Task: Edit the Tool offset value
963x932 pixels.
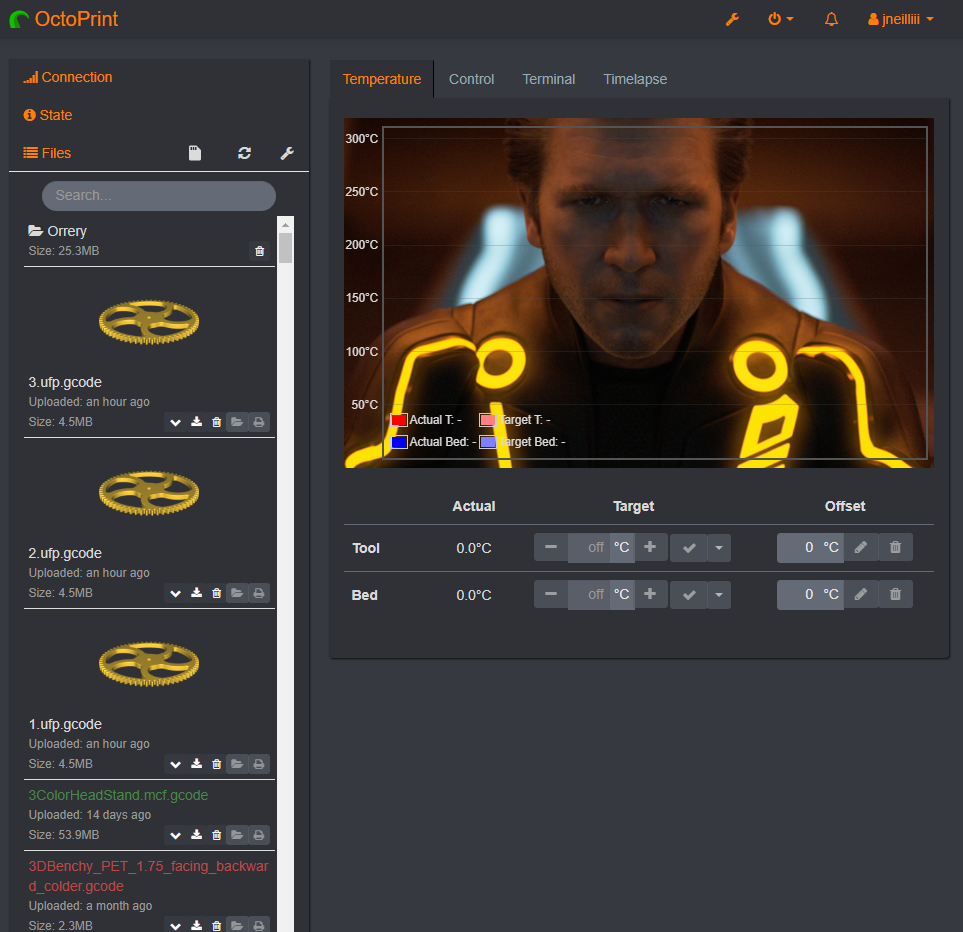Action: point(861,548)
